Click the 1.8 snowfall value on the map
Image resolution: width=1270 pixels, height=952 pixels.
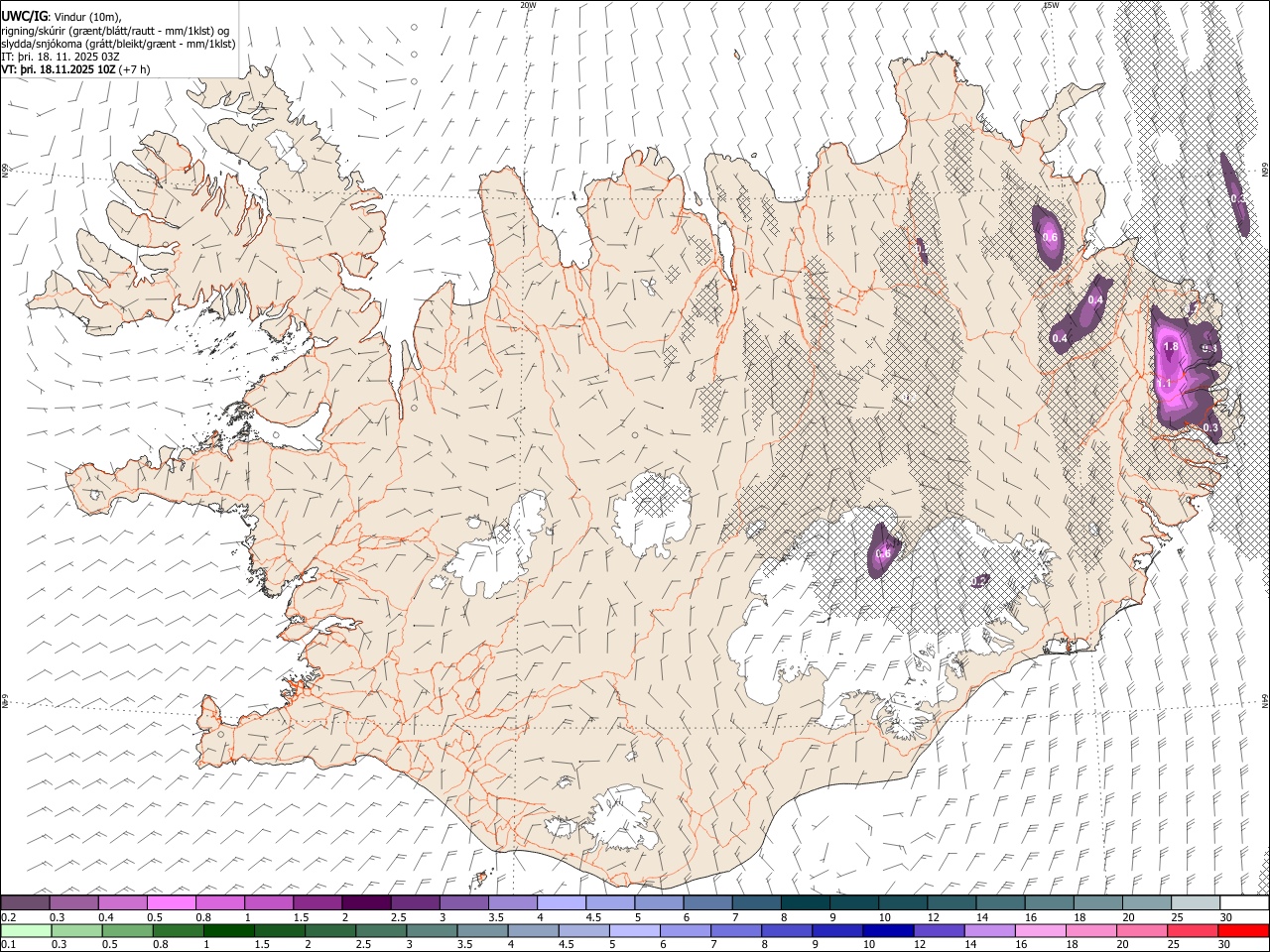click(1170, 347)
